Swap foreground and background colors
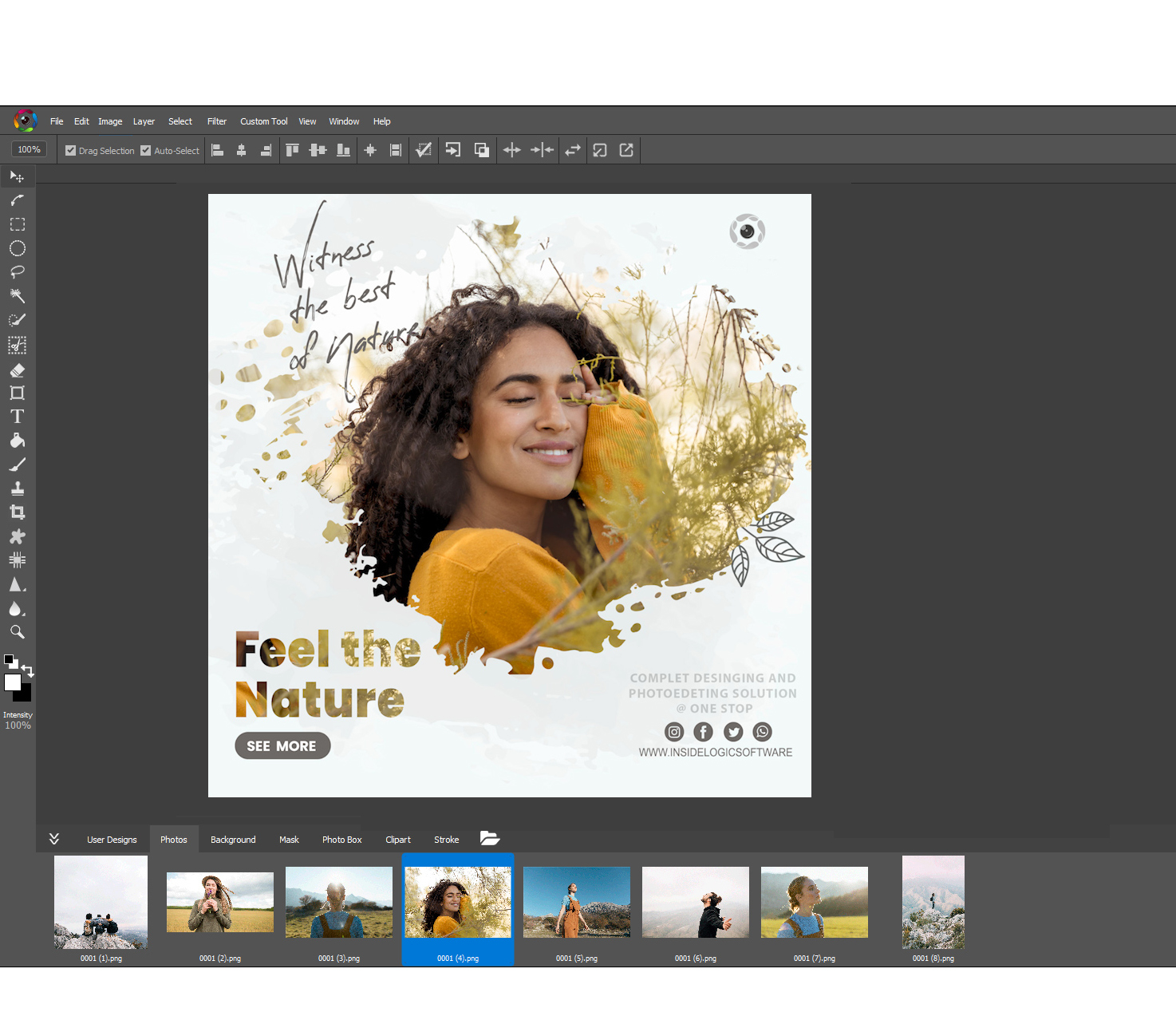Viewport: 1176px width, 1020px height. [x=28, y=670]
